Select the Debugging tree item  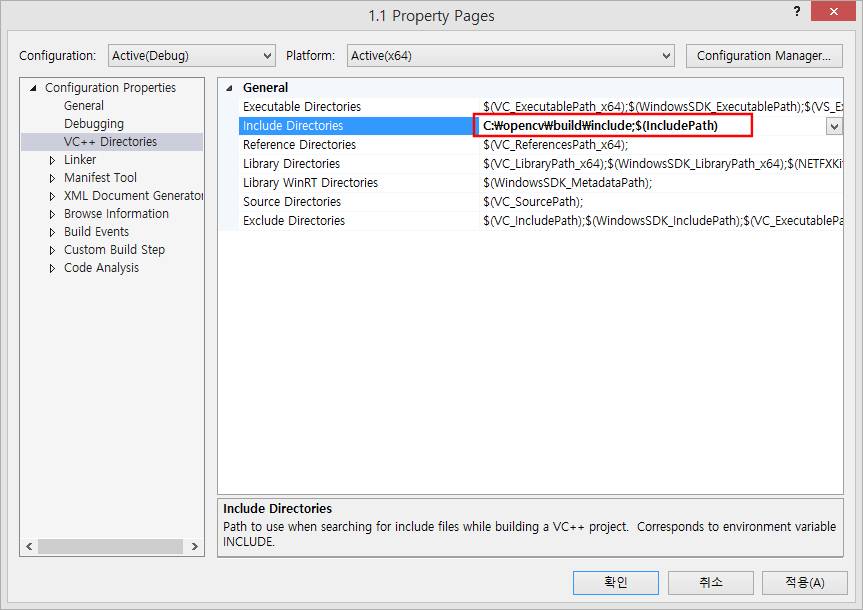(94, 124)
